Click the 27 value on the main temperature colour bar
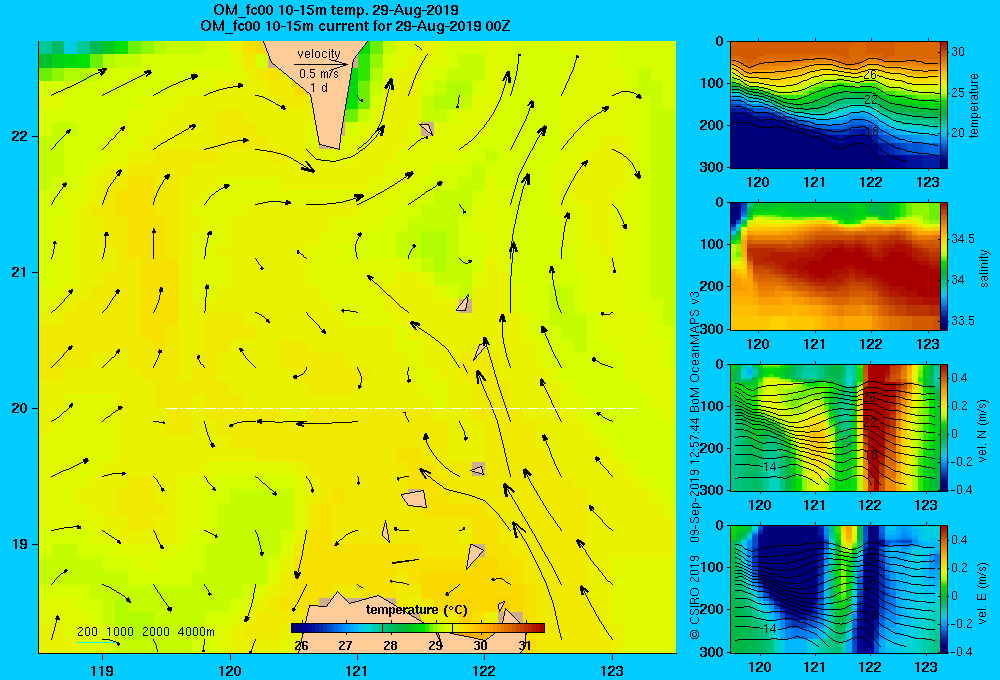Image resolution: width=1000 pixels, height=680 pixels. (x=345, y=646)
